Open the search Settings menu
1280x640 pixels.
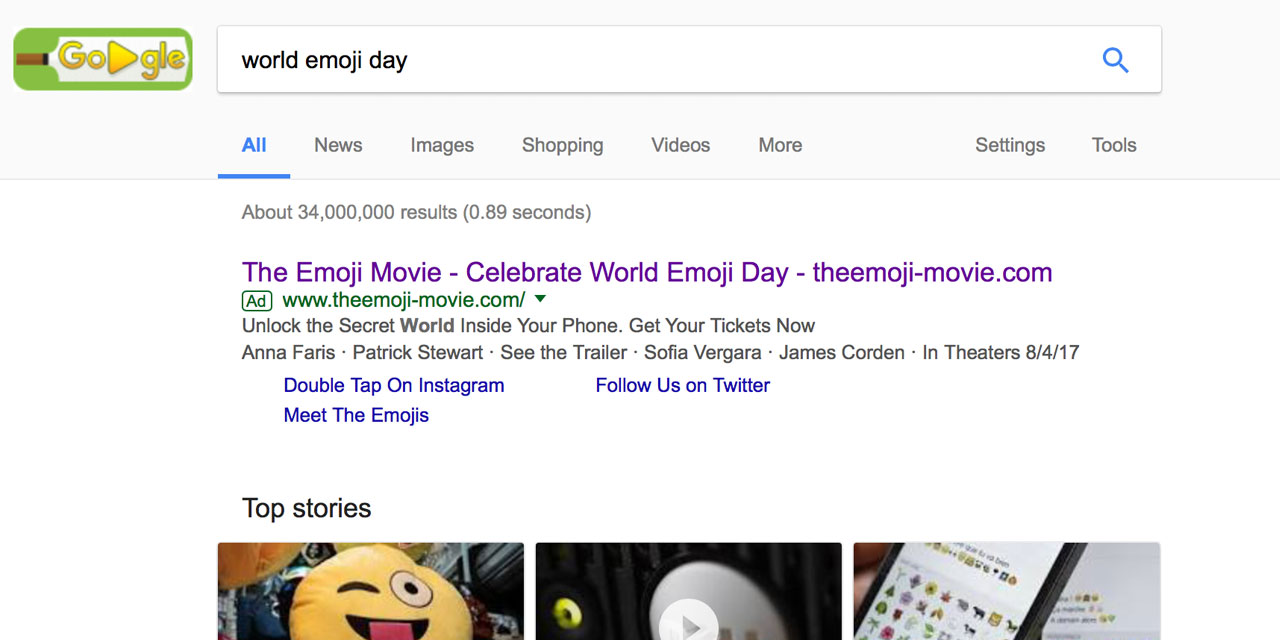(x=1010, y=145)
